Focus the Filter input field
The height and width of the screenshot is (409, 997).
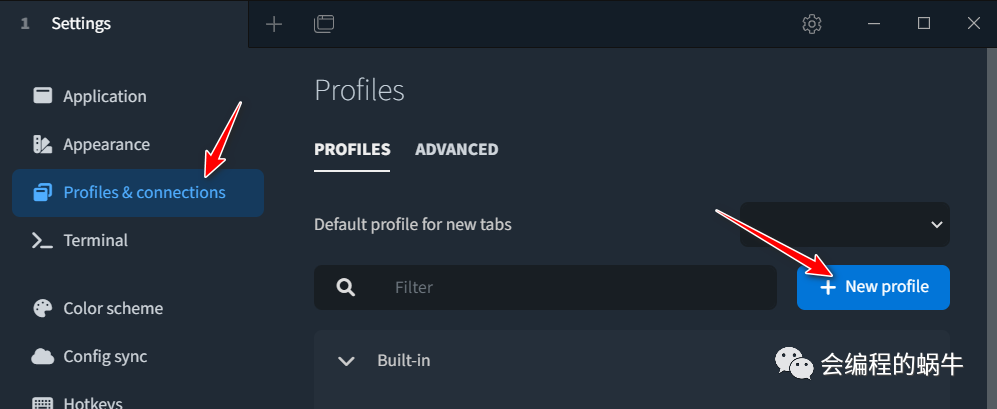tap(546, 288)
